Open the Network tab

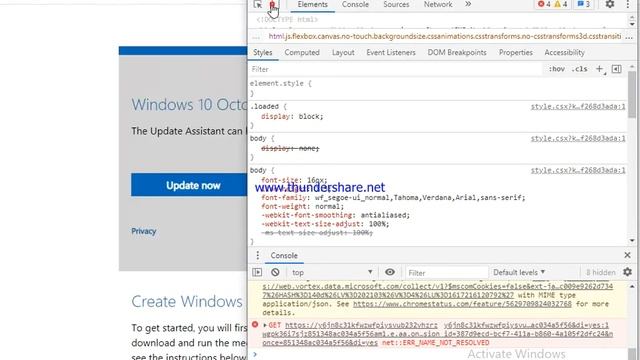click(438, 4)
